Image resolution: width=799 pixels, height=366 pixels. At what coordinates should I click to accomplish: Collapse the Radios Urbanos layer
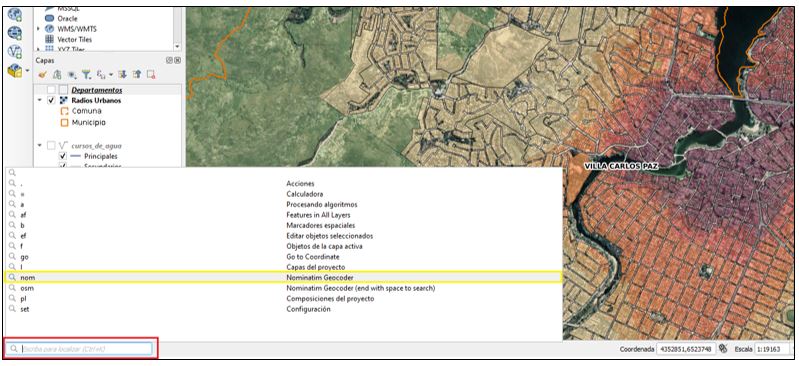point(40,100)
